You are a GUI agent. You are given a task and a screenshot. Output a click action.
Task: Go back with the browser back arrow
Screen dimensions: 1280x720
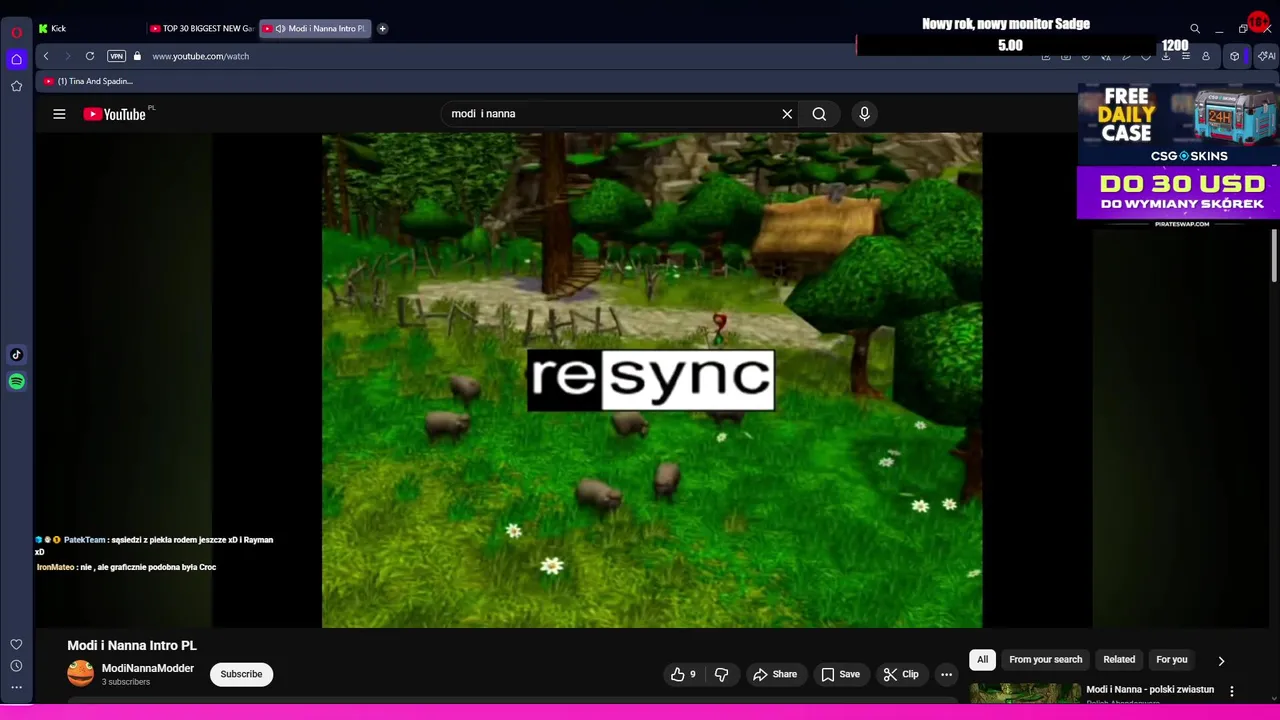pos(46,56)
